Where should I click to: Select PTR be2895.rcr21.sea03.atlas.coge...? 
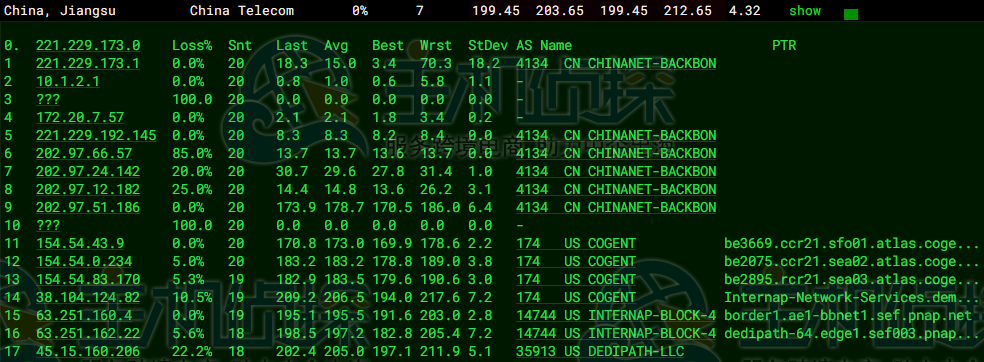(852, 280)
